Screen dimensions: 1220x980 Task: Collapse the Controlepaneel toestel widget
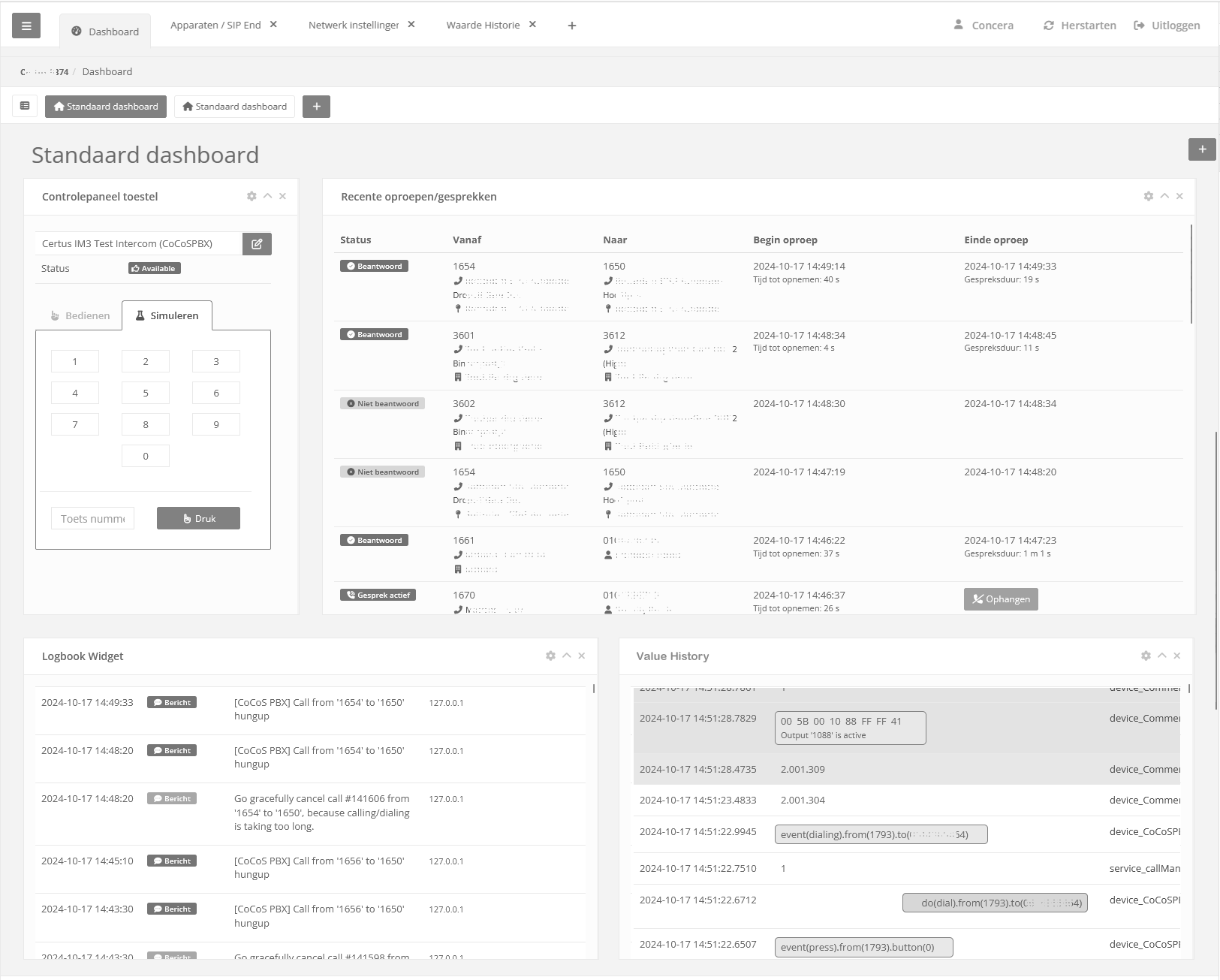coord(267,196)
